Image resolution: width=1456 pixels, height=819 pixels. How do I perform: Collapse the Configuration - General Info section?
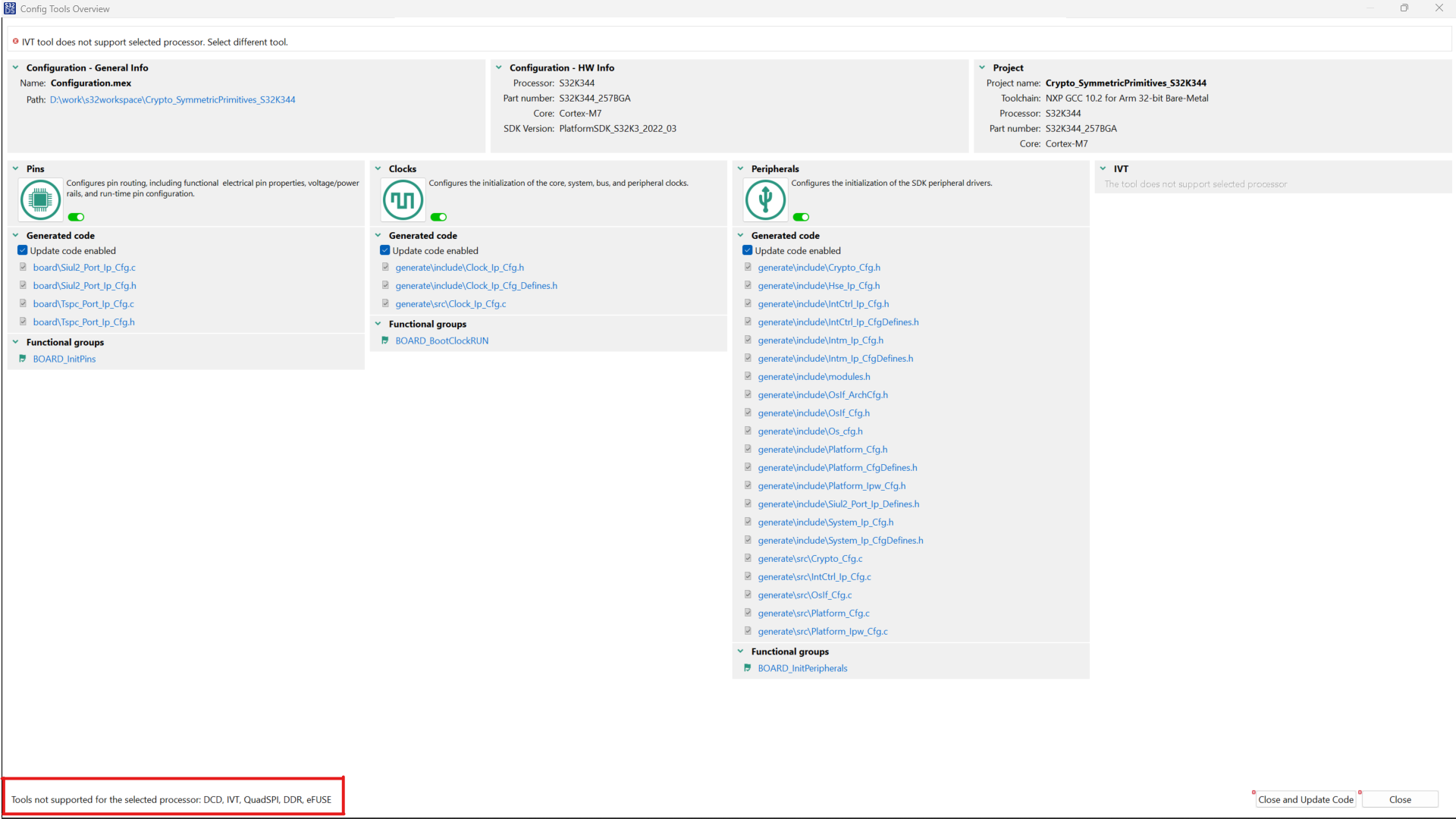[15, 67]
